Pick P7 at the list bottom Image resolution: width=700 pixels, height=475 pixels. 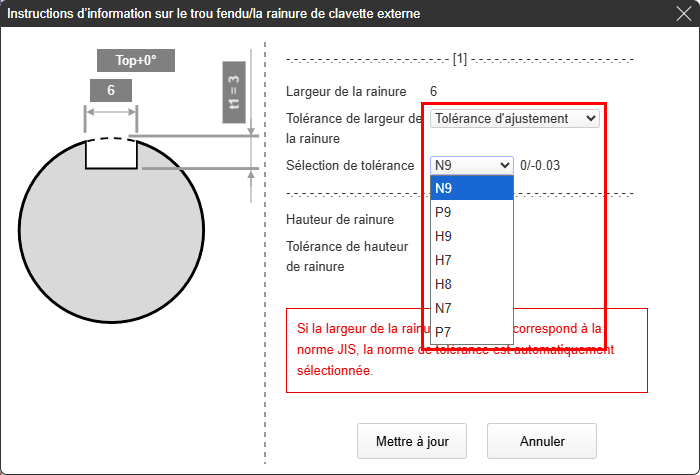click(472, 332)
